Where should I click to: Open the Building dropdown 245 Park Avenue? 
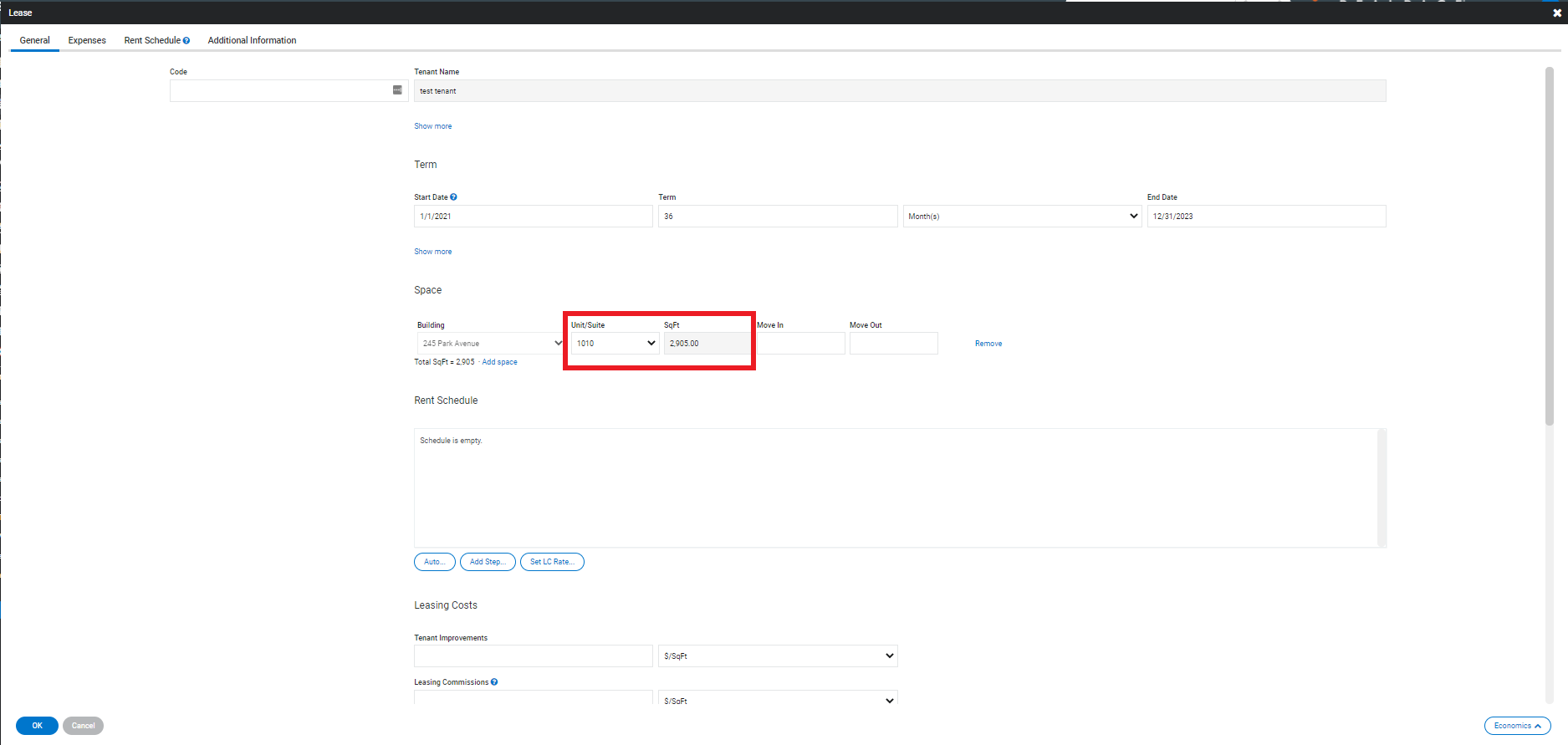pyautogui.click(x=491, y=343)
